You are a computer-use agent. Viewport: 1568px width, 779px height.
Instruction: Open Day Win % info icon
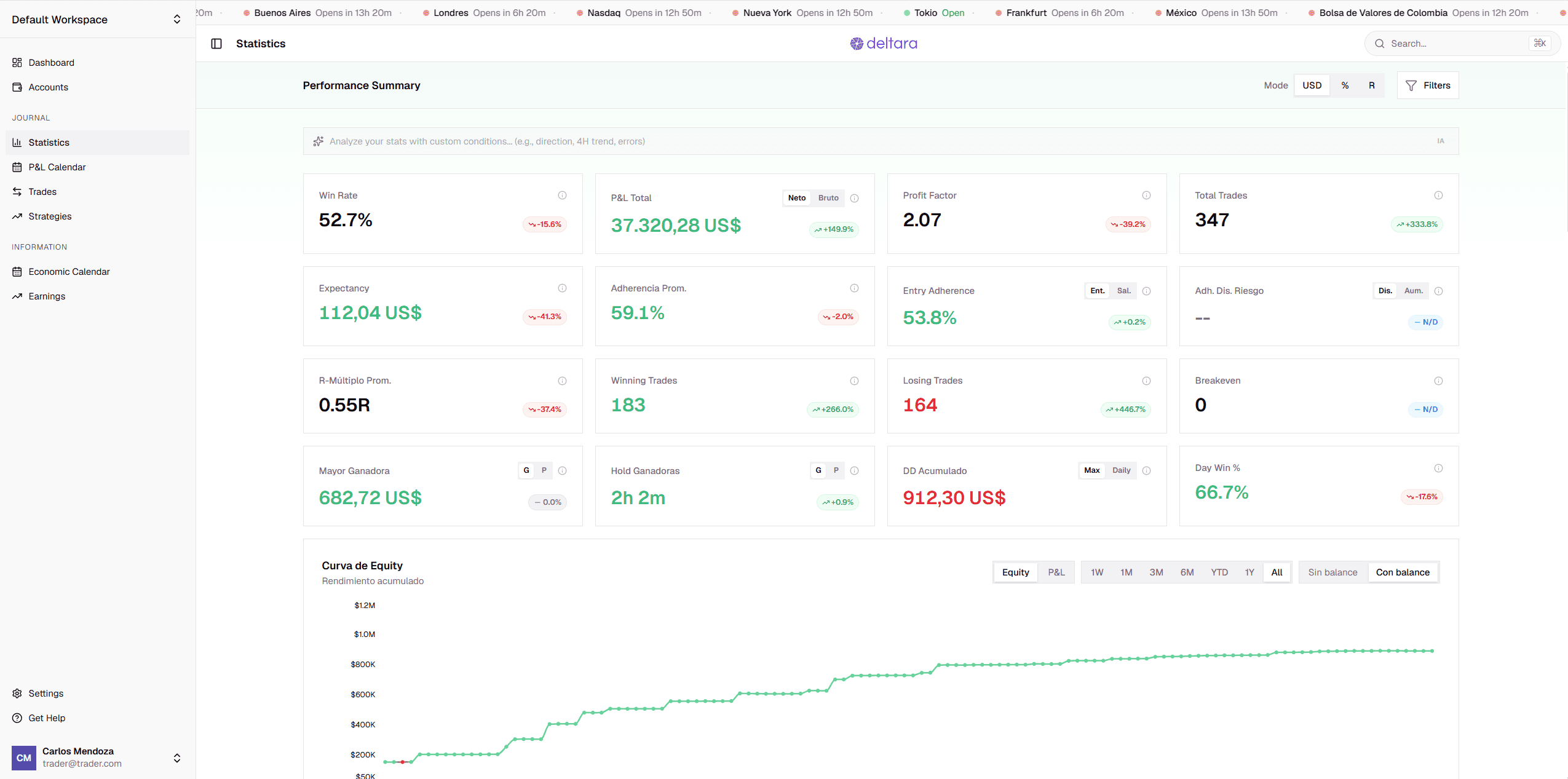(x=1438, y=469)
